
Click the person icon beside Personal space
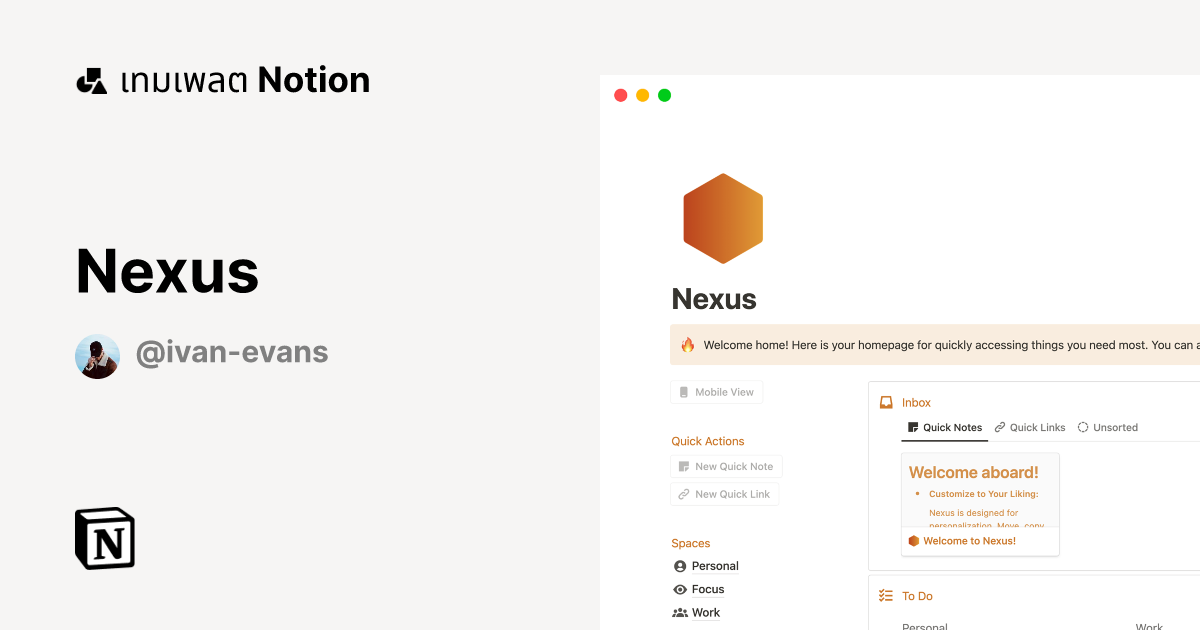[x=679, y=565]
